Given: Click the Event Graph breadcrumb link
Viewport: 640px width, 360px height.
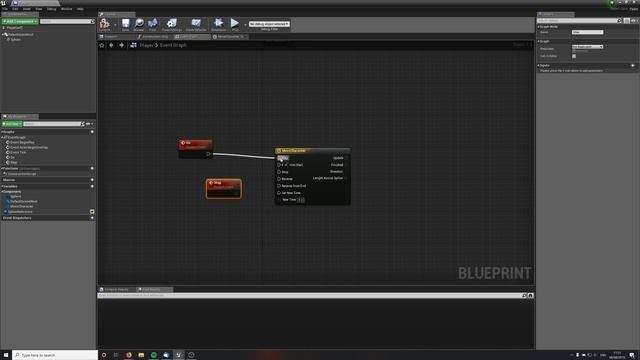Looking at the screenshot, I should [173, 45].
